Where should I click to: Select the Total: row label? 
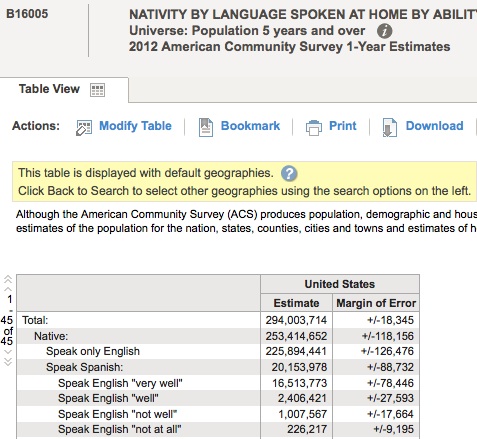pos(35,320)
